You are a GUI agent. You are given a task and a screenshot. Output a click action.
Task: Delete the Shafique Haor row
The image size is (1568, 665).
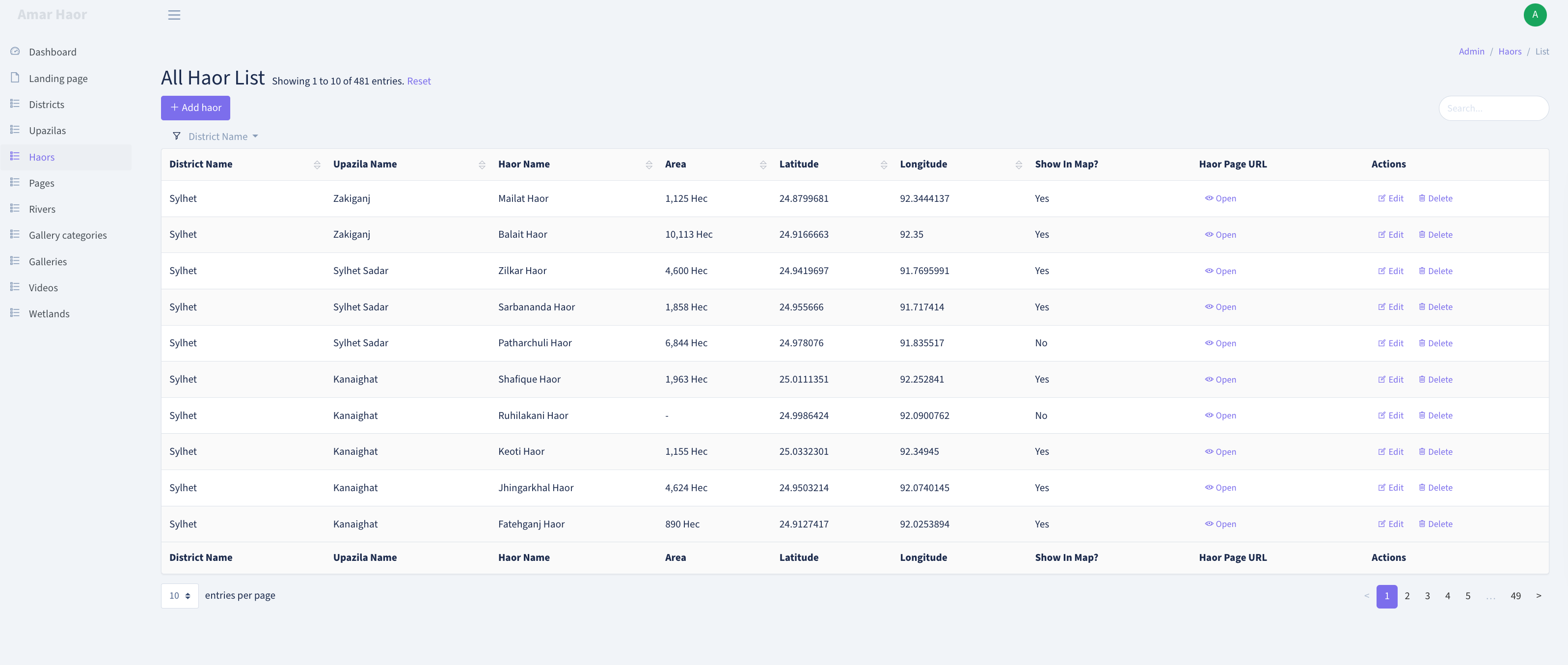tap(1435, 379)
